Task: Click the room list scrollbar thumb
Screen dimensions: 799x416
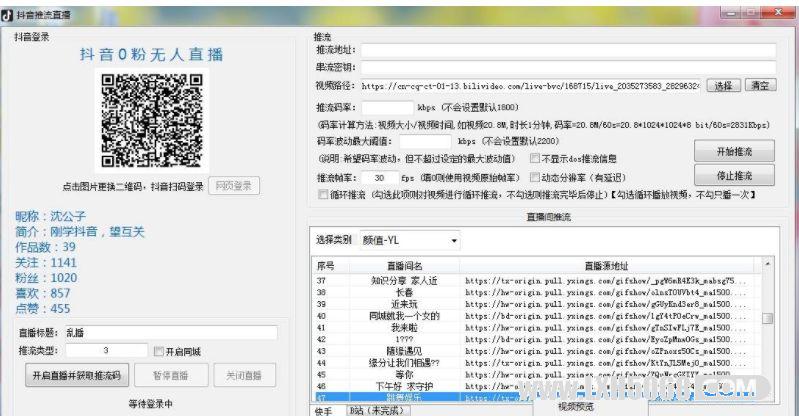Action: point(767,319)
